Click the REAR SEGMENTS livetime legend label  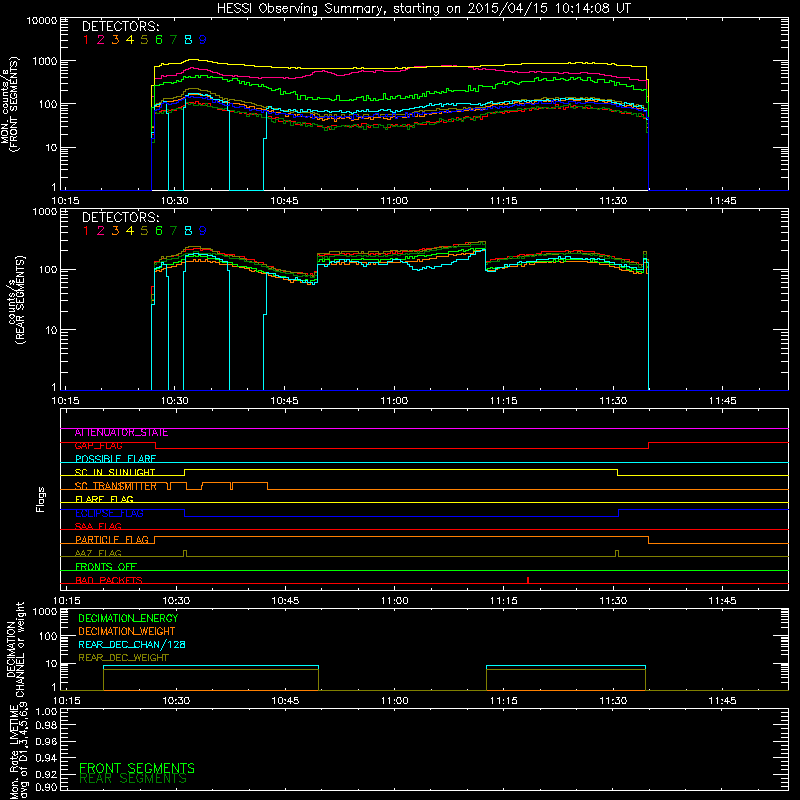[133, 779]
